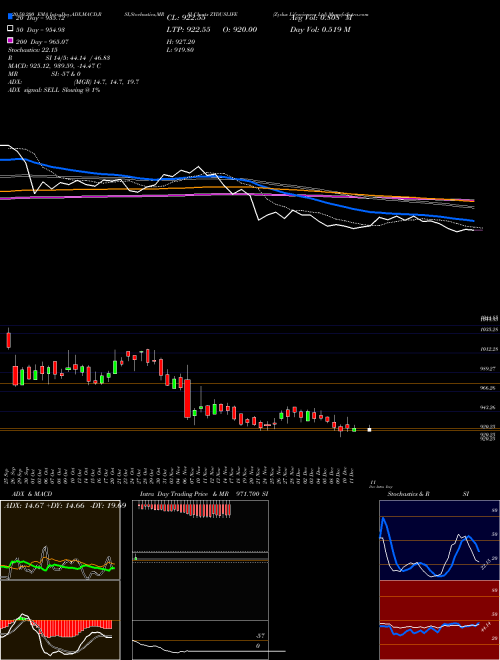This screenshot has height=660, width=500.
Task: Click the 'Intra Day Trading Price & MR' title
Action: [184, 494]
